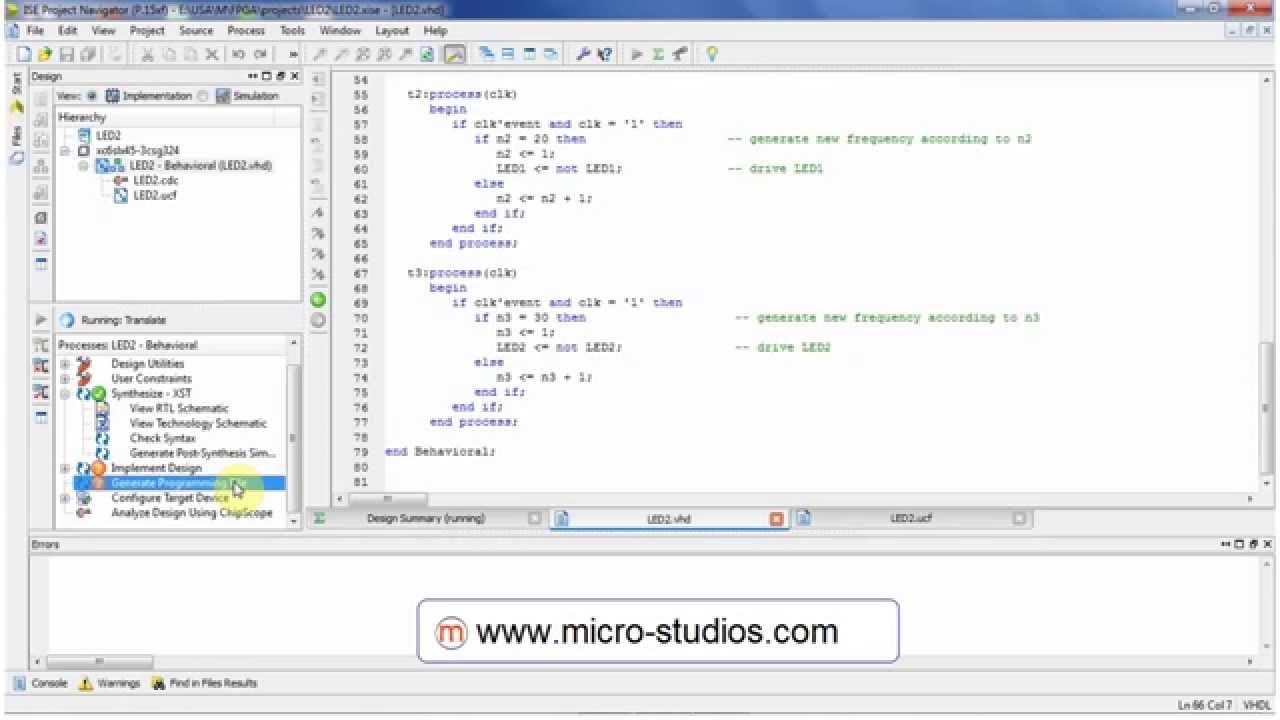1280x720 pixels.
Task: Select LED2.cdc in the hierarchy
Action: (155, 181)
